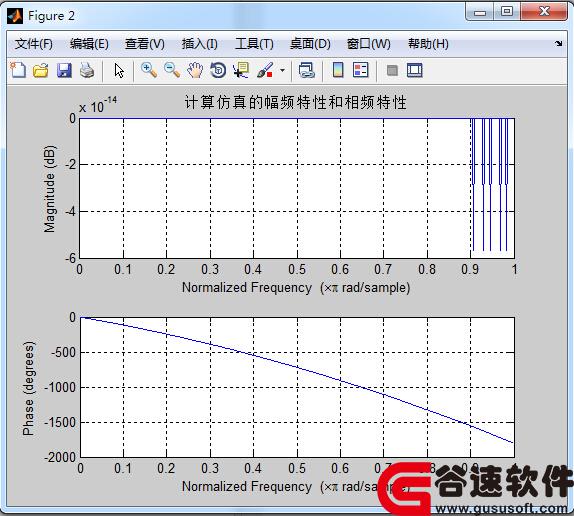Image resolution: width=574 pixels, height=516 pixels.
Task: Minimize the Figure 2 window
Action: click(480, 12)
